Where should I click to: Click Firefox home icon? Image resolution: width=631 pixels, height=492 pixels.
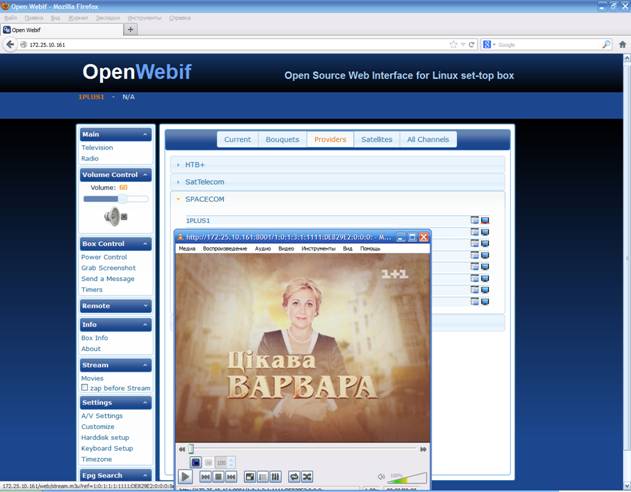[622, 45]
